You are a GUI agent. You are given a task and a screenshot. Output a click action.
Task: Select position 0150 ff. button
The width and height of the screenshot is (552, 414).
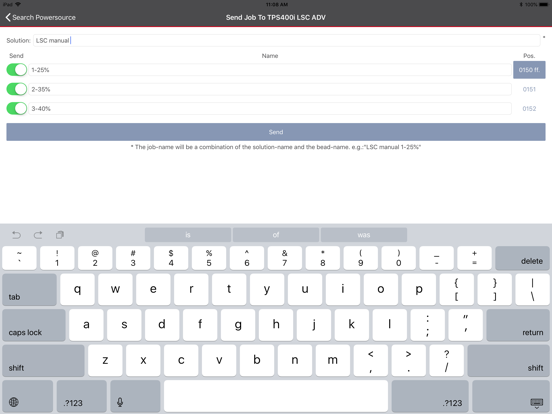pyautogui.click(x=529, y=70)
